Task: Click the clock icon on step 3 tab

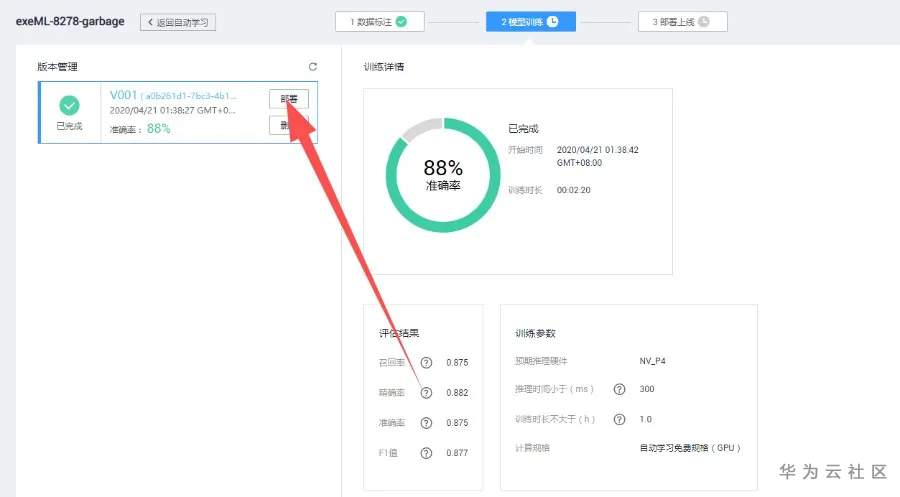Action: click(704, 22)
